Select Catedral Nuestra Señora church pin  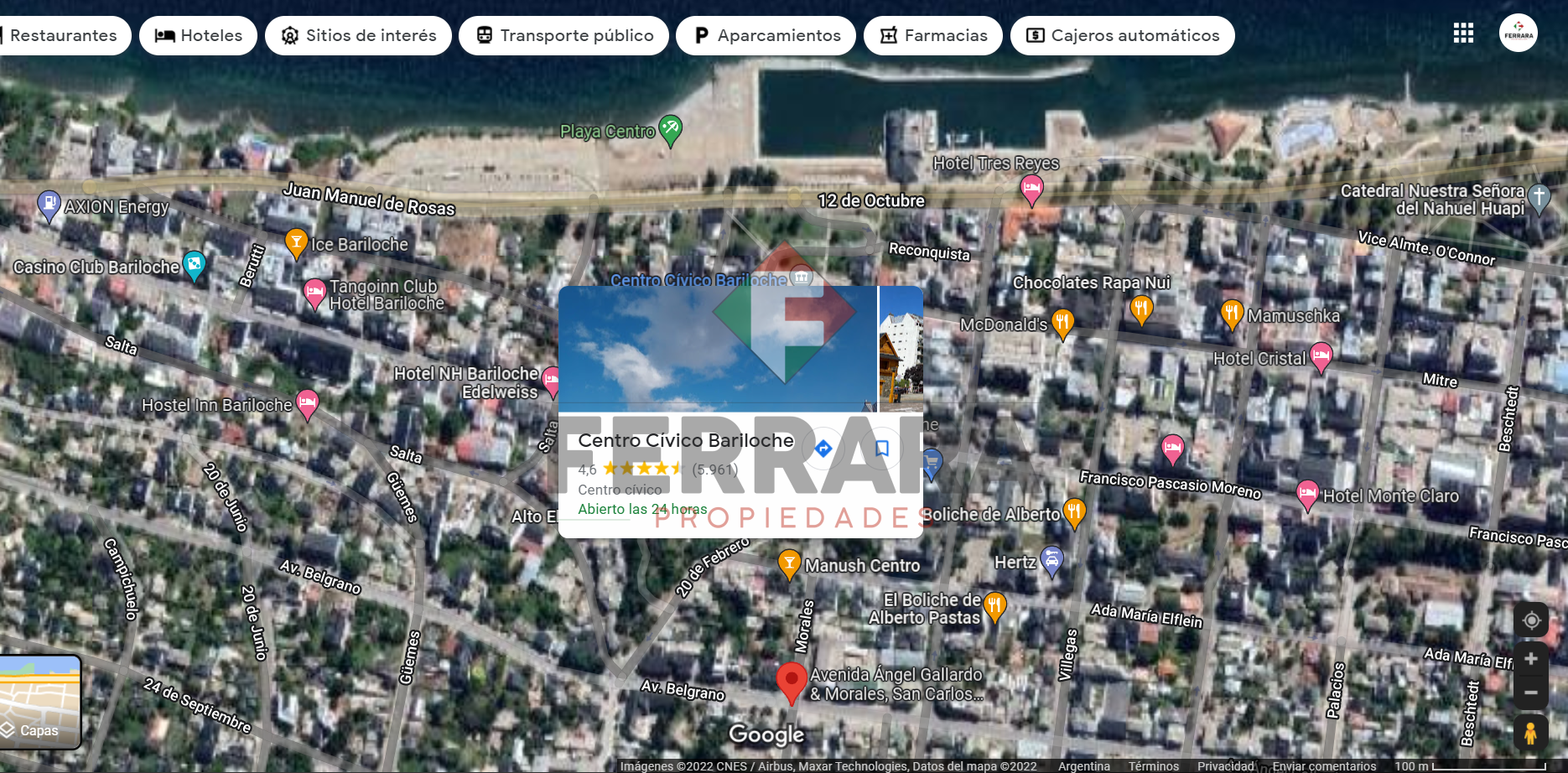point(1539,198)
